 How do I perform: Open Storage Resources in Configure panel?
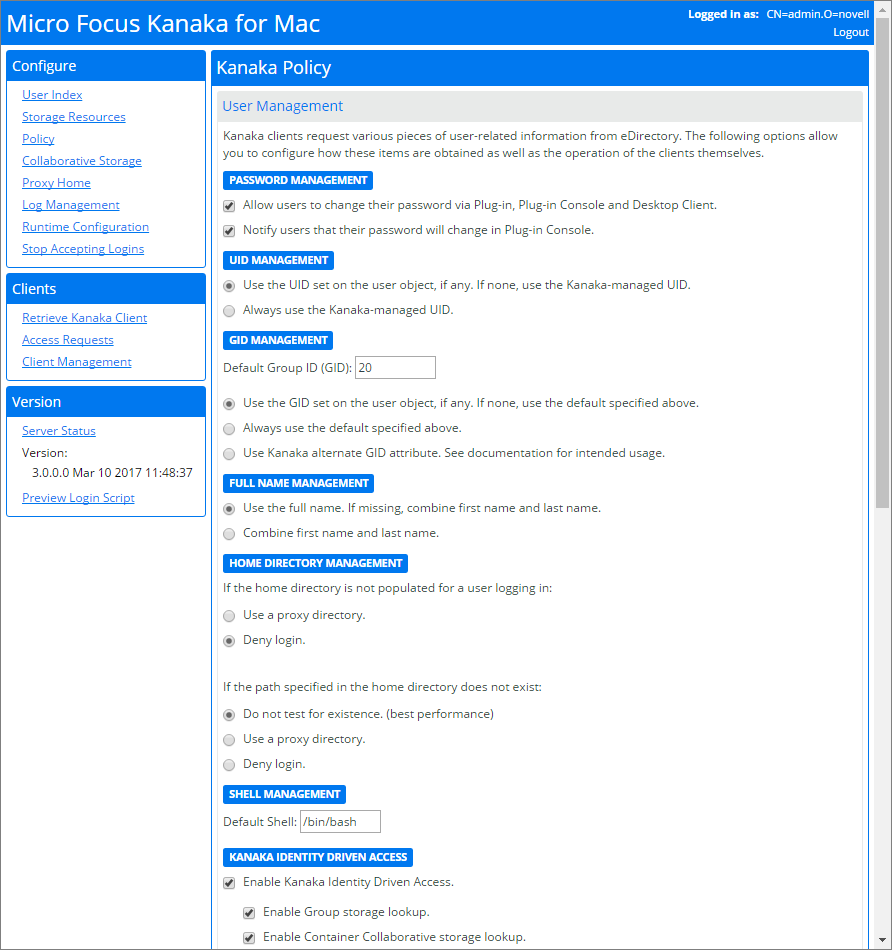point(74,116)
